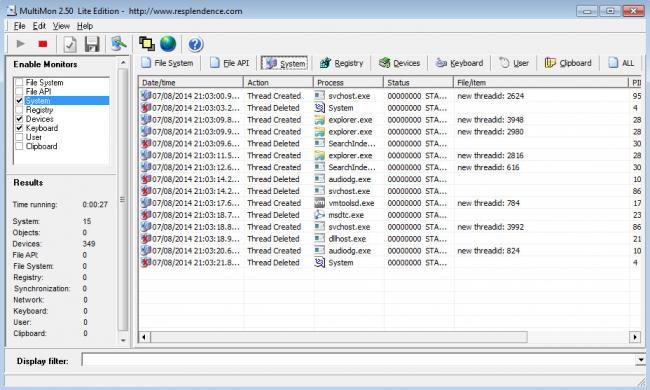Image resolution: width=650 pixels, height=390 pixels.
Task: Disable the System monitor checkbox
Action: coord(19,100)
